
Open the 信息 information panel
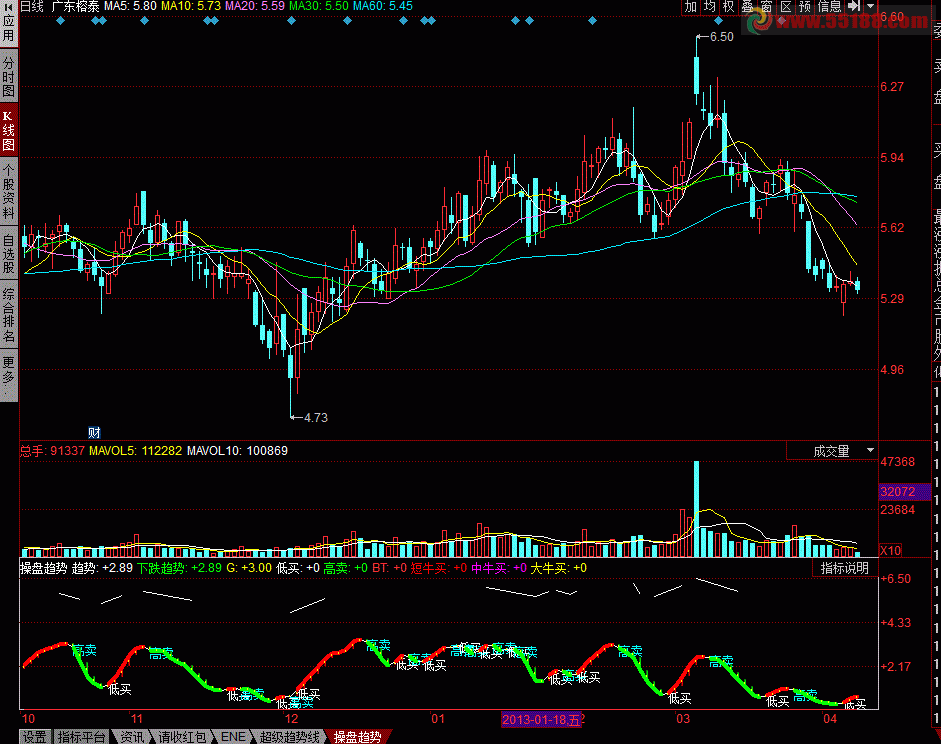pyautogui.click(x=829, y=7)
